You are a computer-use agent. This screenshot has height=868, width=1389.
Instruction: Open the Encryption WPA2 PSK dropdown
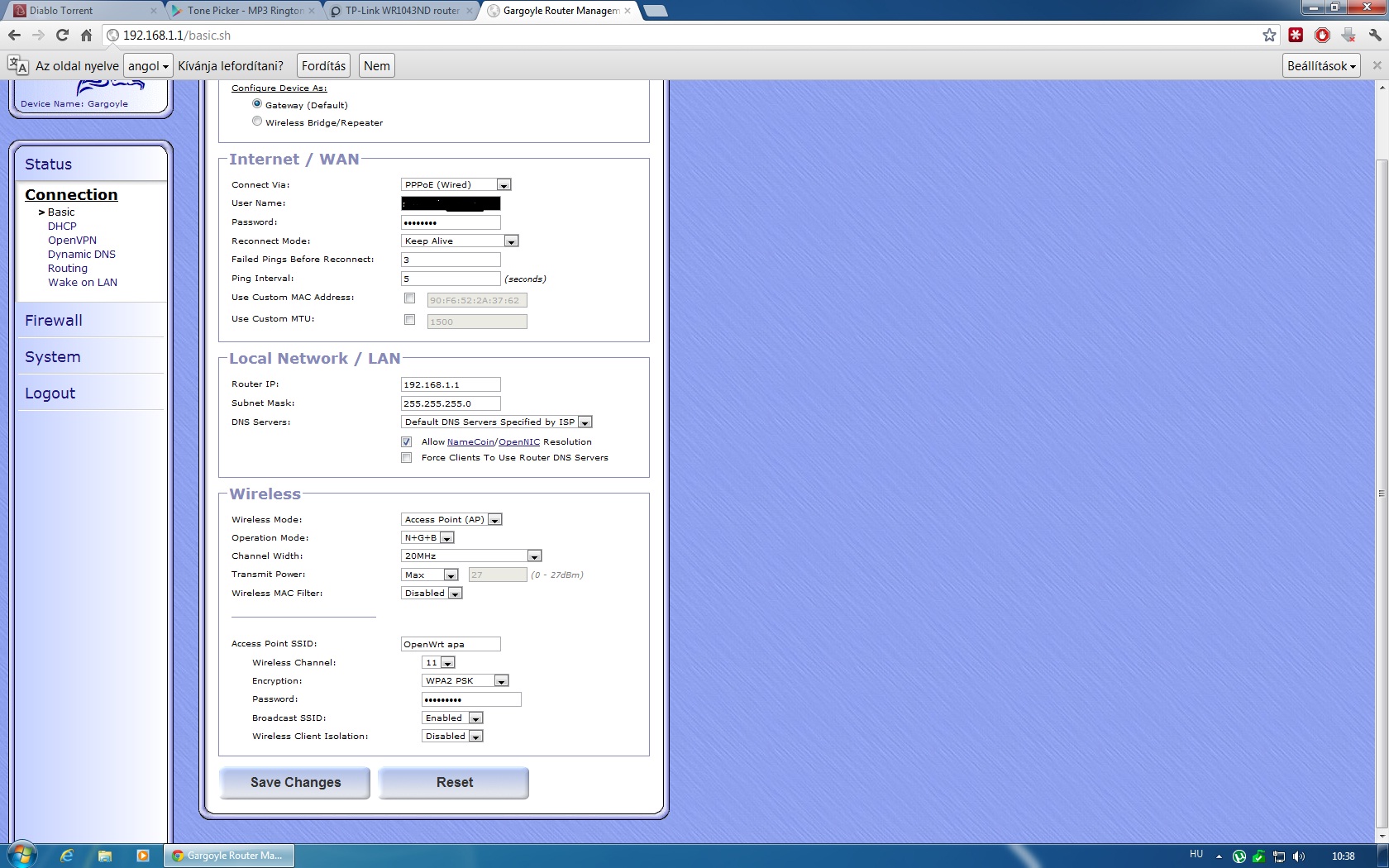[x=465, y=680]
